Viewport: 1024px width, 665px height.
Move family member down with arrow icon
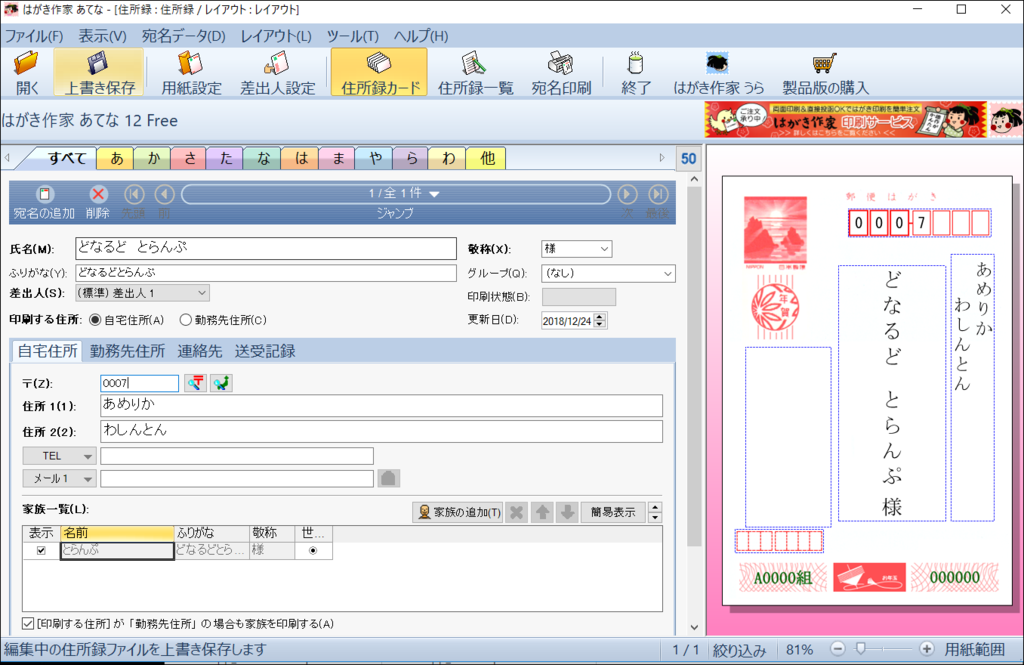(568, 512)
